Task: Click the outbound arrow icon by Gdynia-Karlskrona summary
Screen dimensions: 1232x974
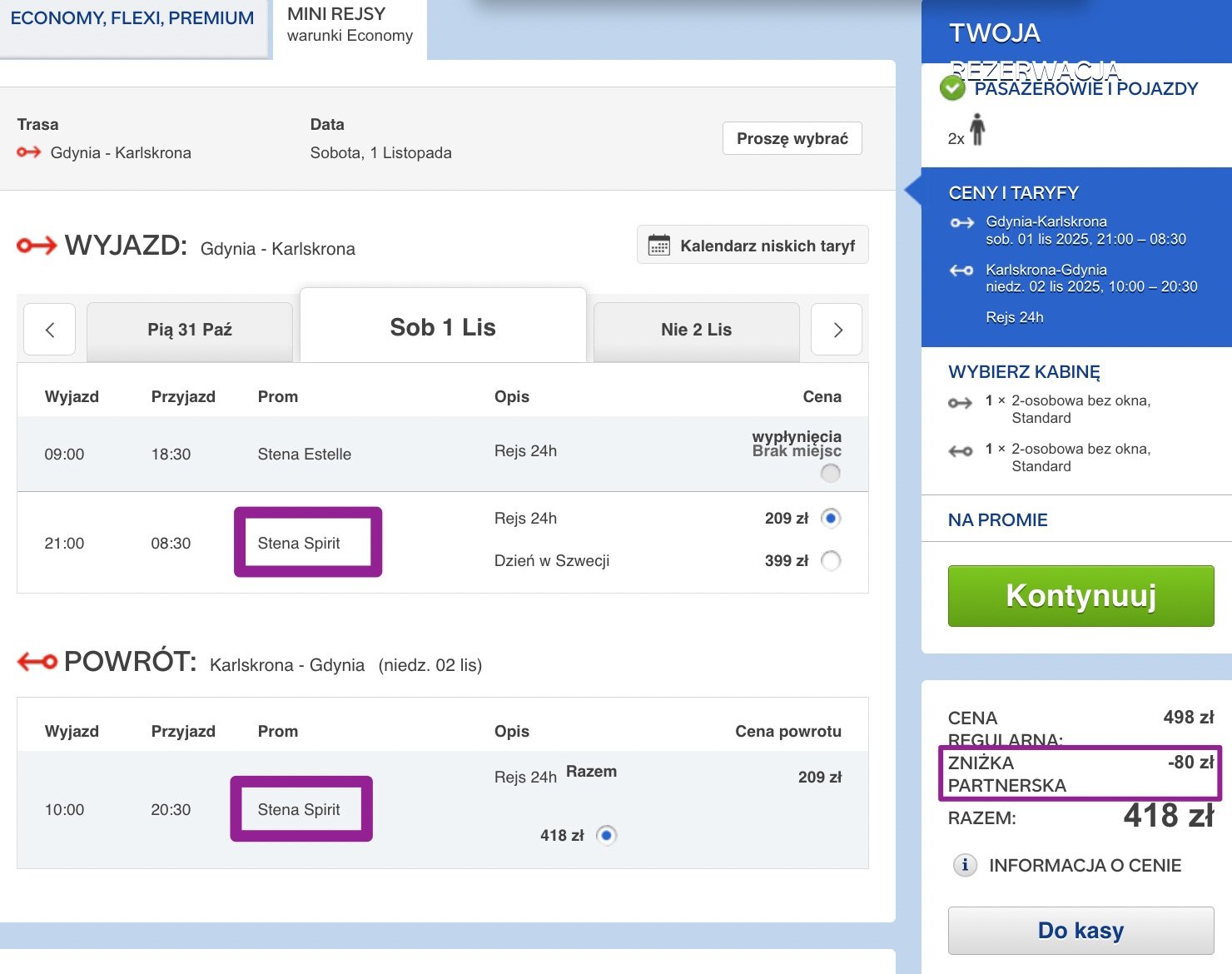Action: tap(962, 222)
